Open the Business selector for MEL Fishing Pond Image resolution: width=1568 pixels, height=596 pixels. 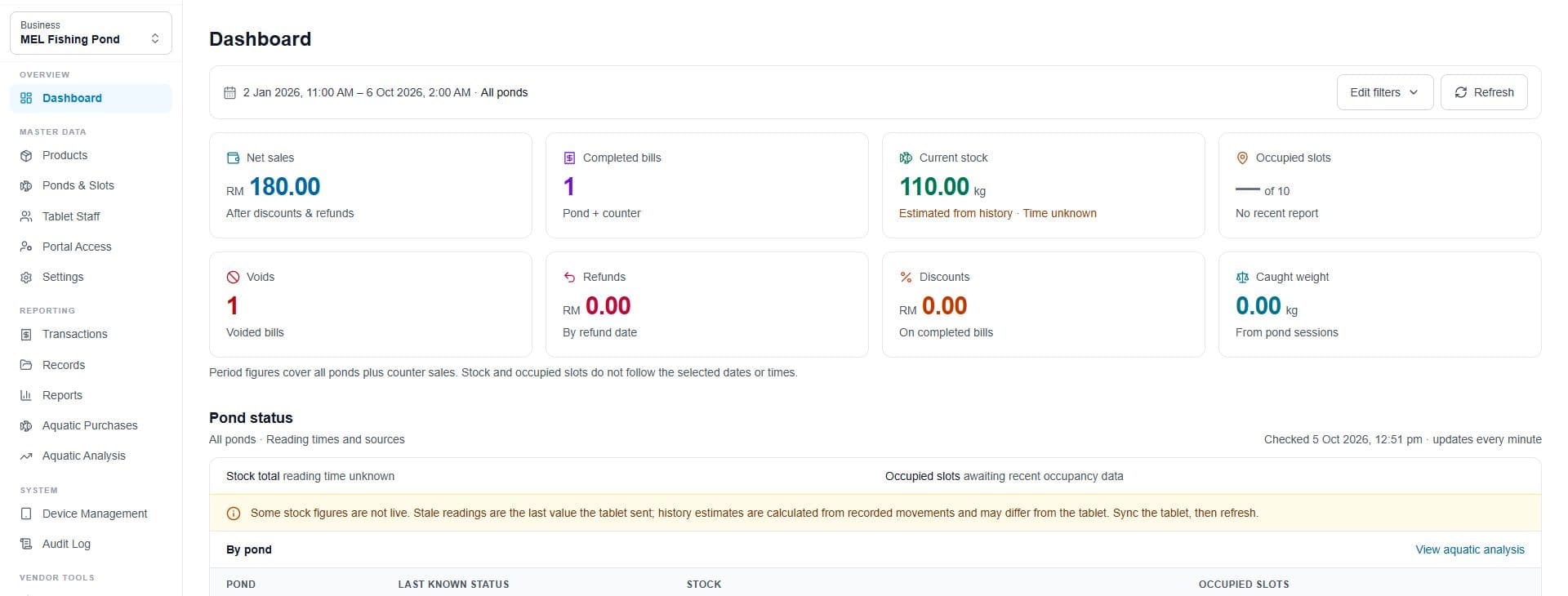[x=91, y=33]
